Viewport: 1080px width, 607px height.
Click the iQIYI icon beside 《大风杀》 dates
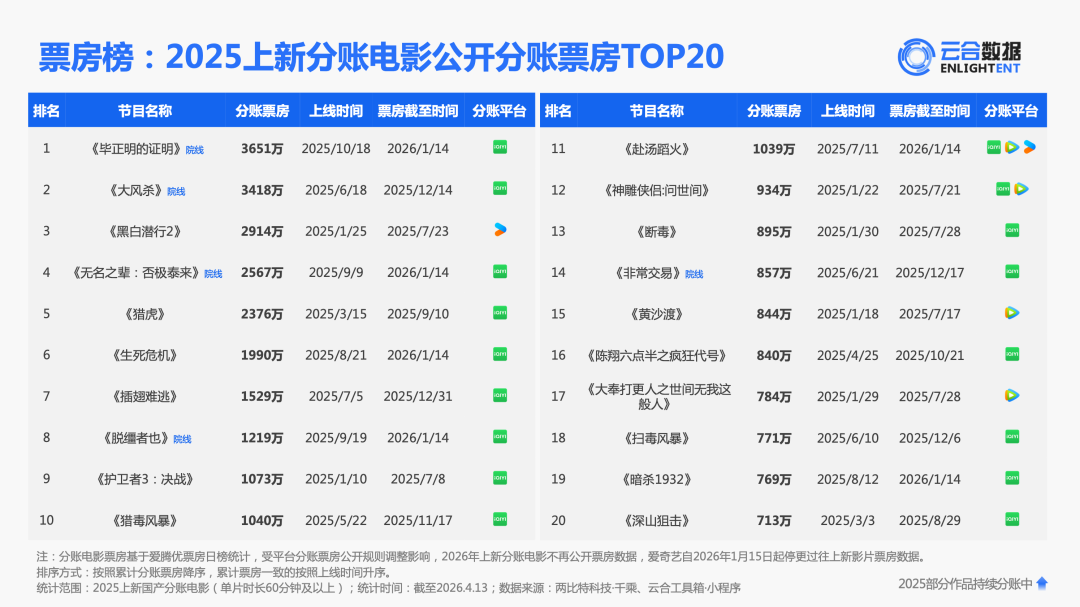click(500, 189)
